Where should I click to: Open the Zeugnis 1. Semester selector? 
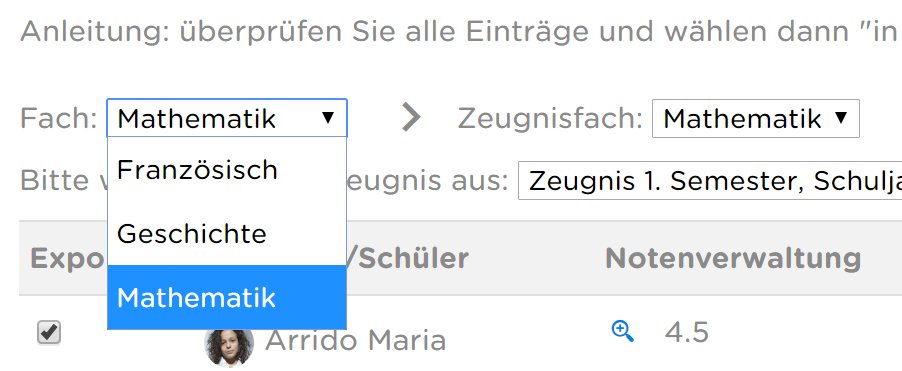coord(710,181)
